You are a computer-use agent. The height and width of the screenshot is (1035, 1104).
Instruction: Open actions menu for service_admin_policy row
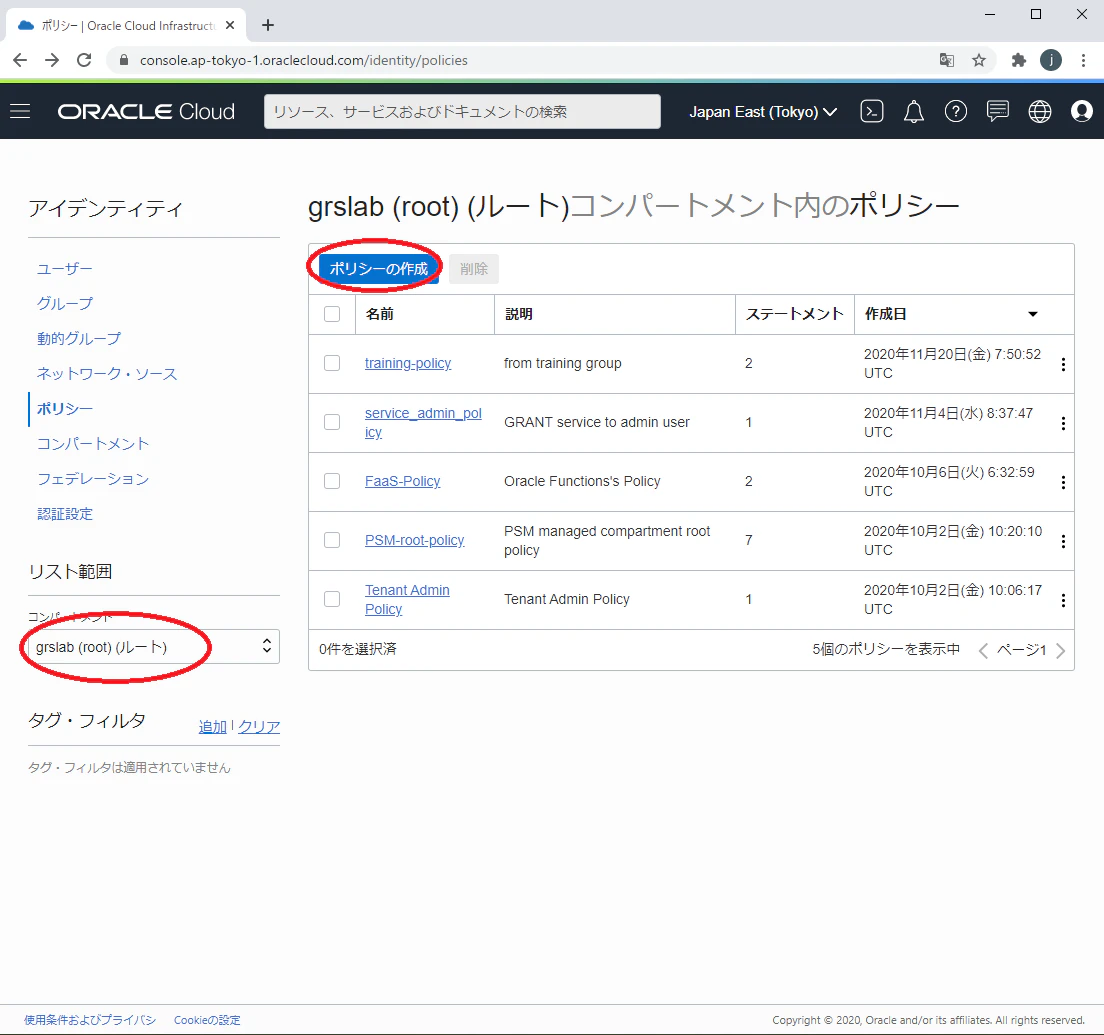(1063, 423)
